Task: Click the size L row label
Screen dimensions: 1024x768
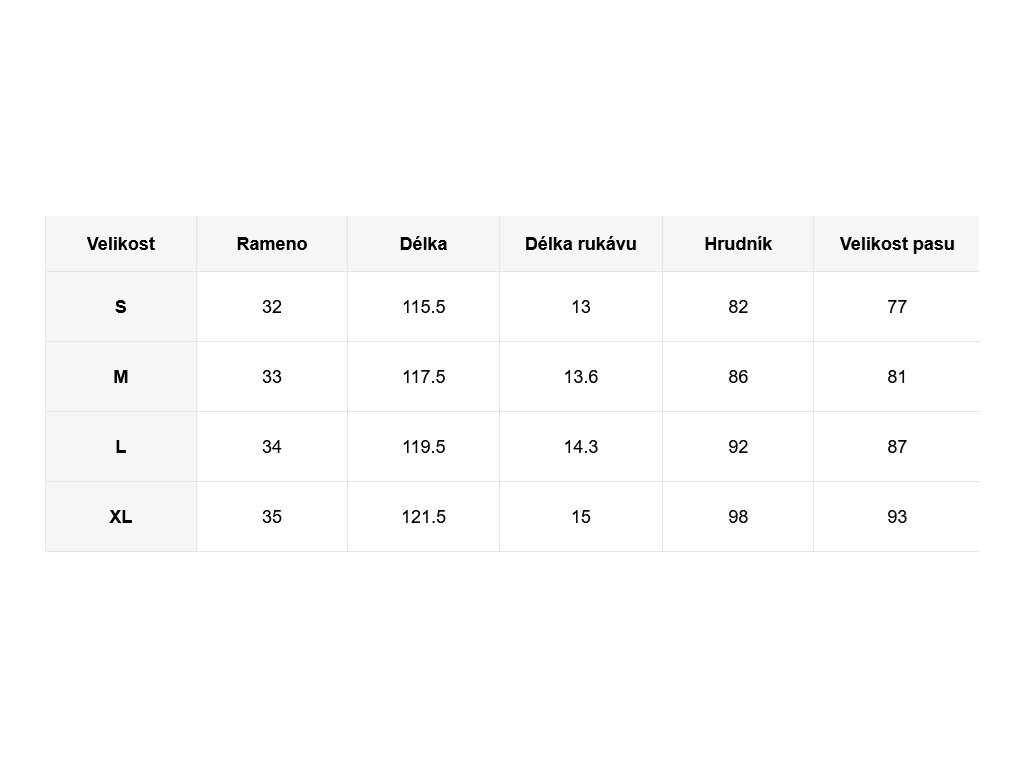Action: (121, 447)
